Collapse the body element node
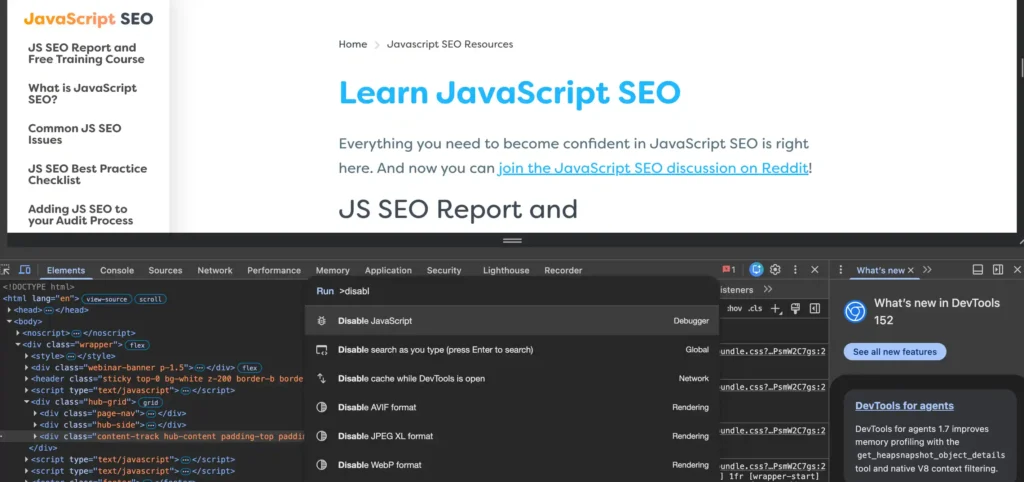 tap(9, 321)
